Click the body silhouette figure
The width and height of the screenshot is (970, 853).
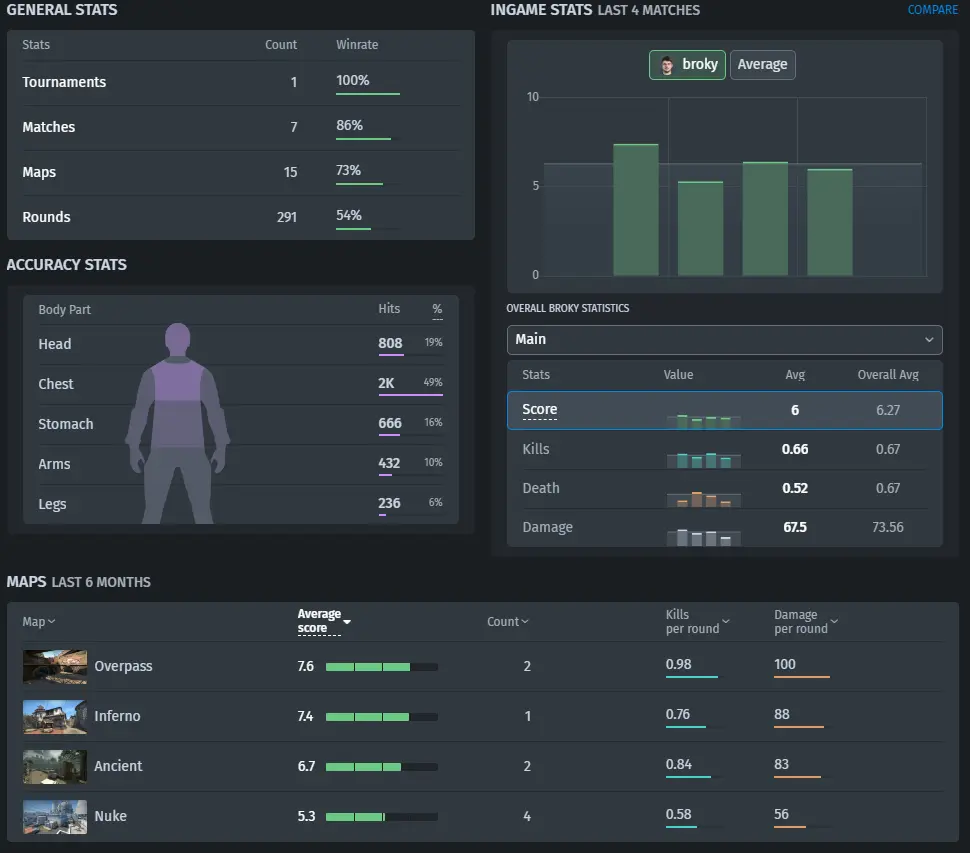(x=178, y=423)
